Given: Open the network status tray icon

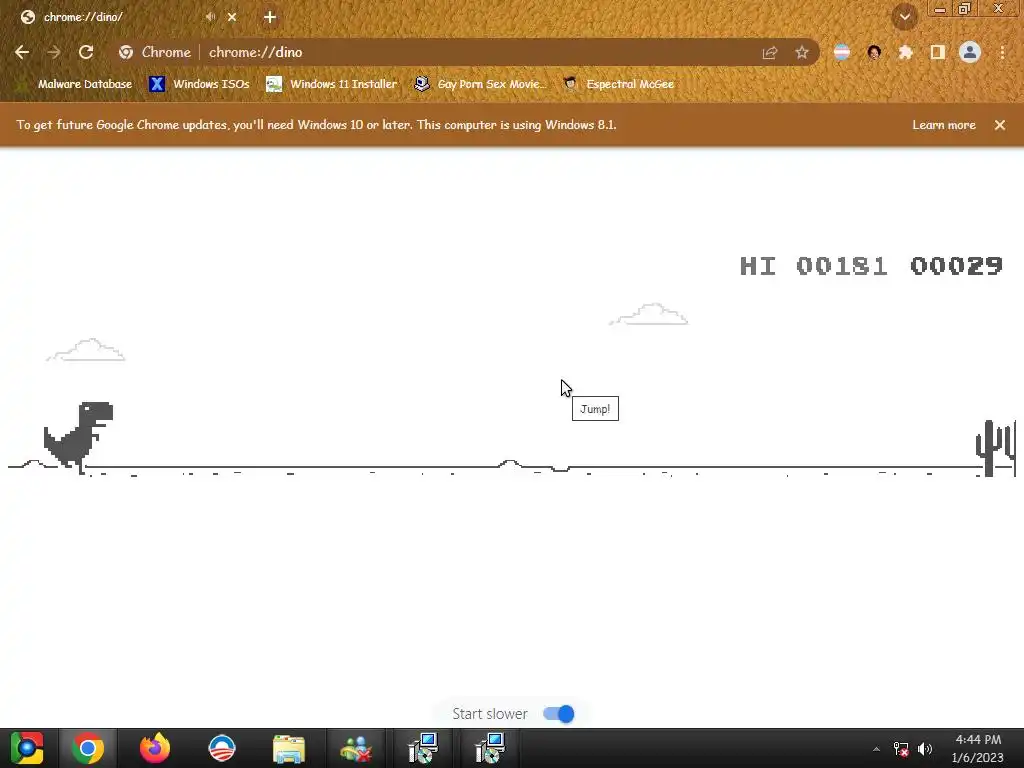Looking at the screenshot, I should (901, 749).
